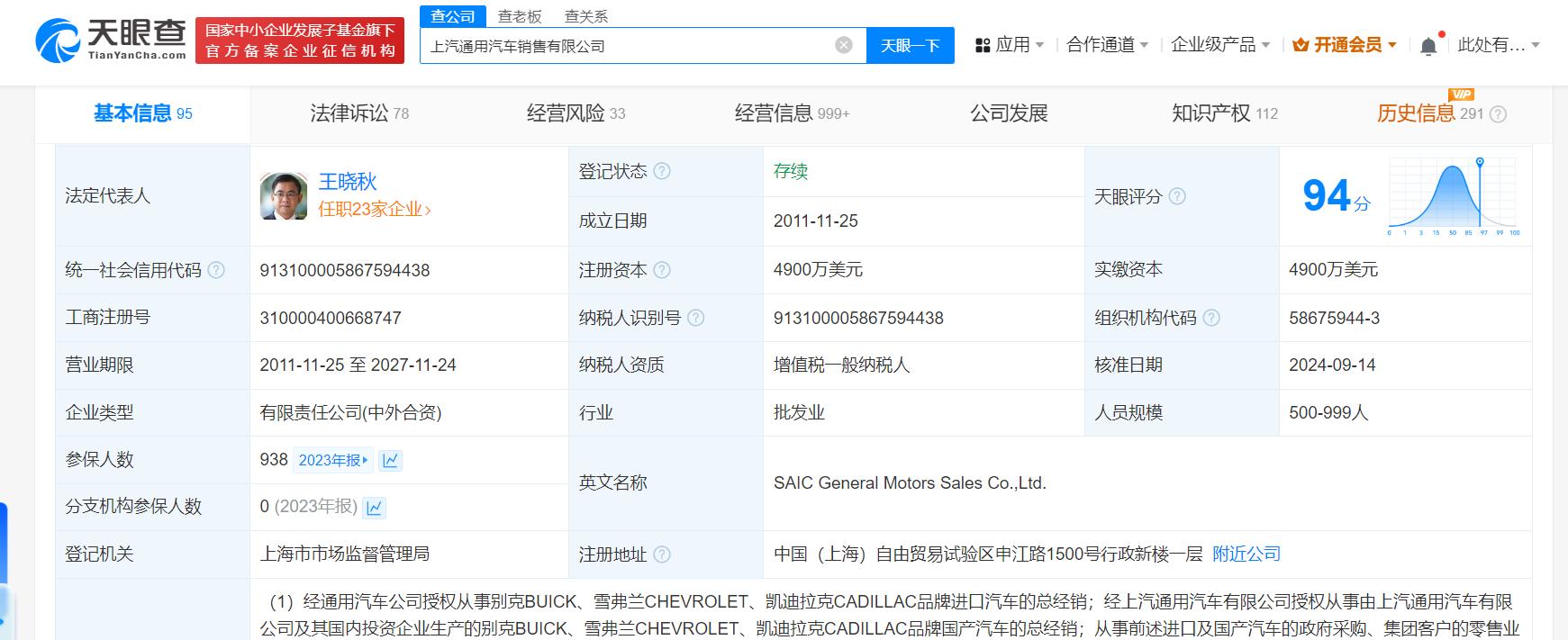1568x640 pixels.
Task: Show help for 统一社会信用代码 question icon
Action: point(216,270)
